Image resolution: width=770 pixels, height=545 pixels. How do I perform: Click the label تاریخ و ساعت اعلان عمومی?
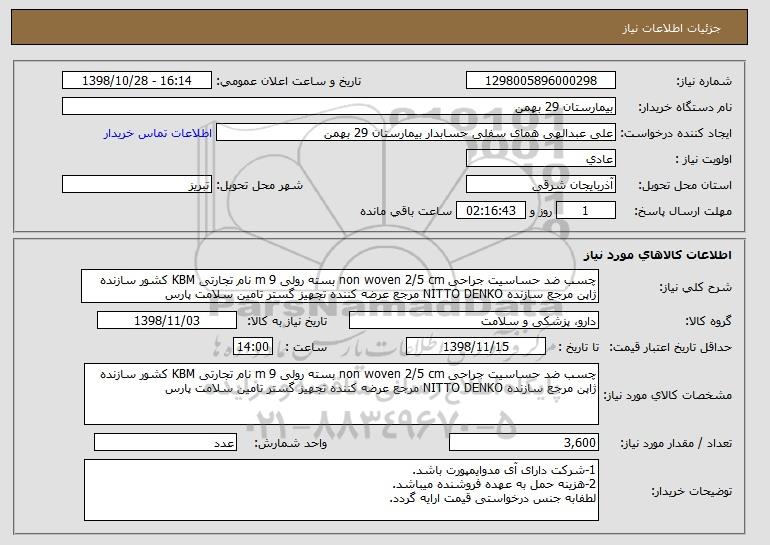[289, 82]
